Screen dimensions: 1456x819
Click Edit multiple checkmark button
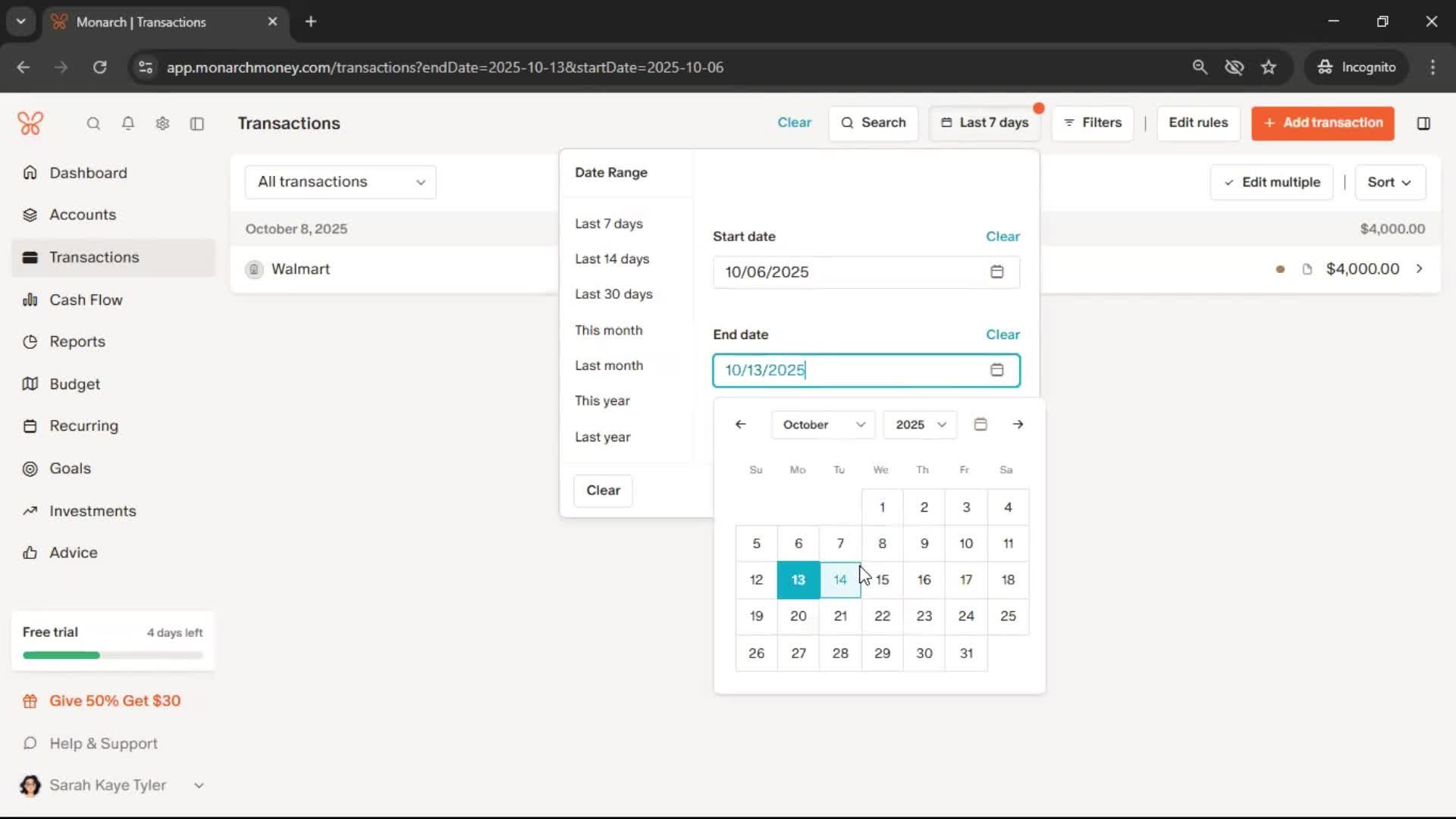pyautogui.click(x=1272, y=182)
